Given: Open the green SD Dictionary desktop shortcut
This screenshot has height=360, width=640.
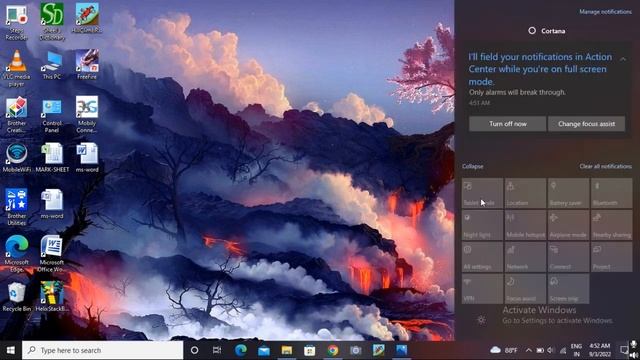Looking at the screenshot, I should pyautogui.click(x=52, y=22).
